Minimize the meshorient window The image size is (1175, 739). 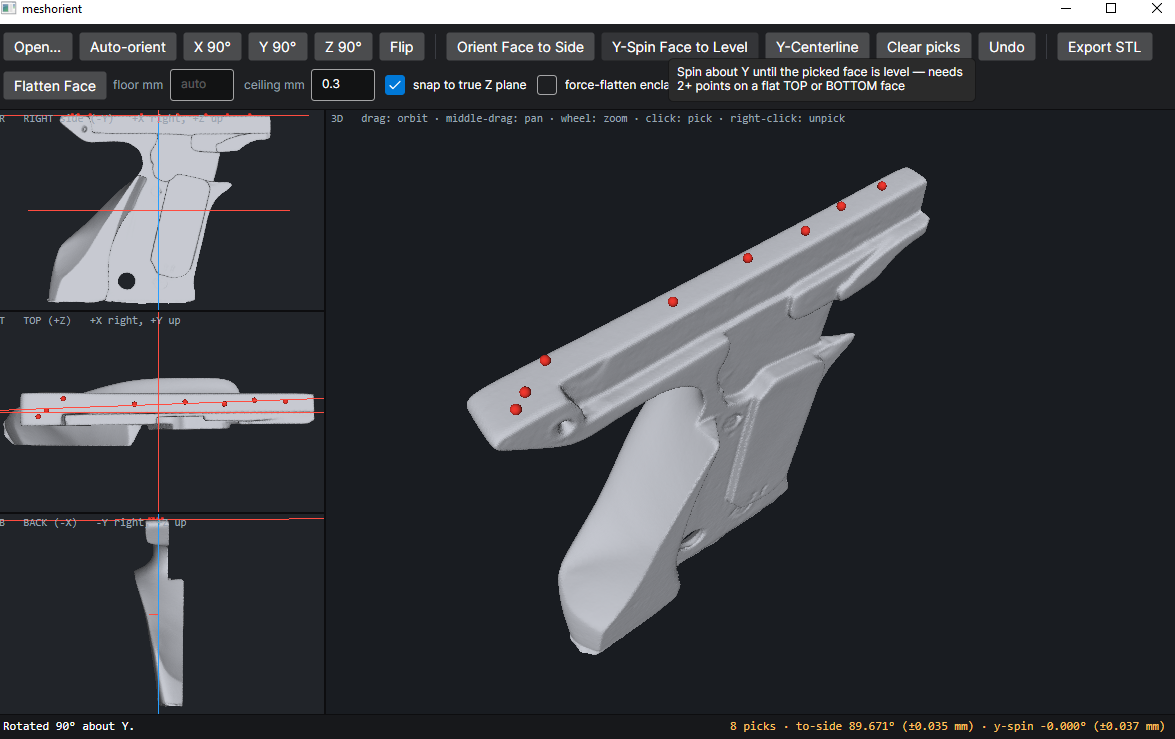[1066, 8]
